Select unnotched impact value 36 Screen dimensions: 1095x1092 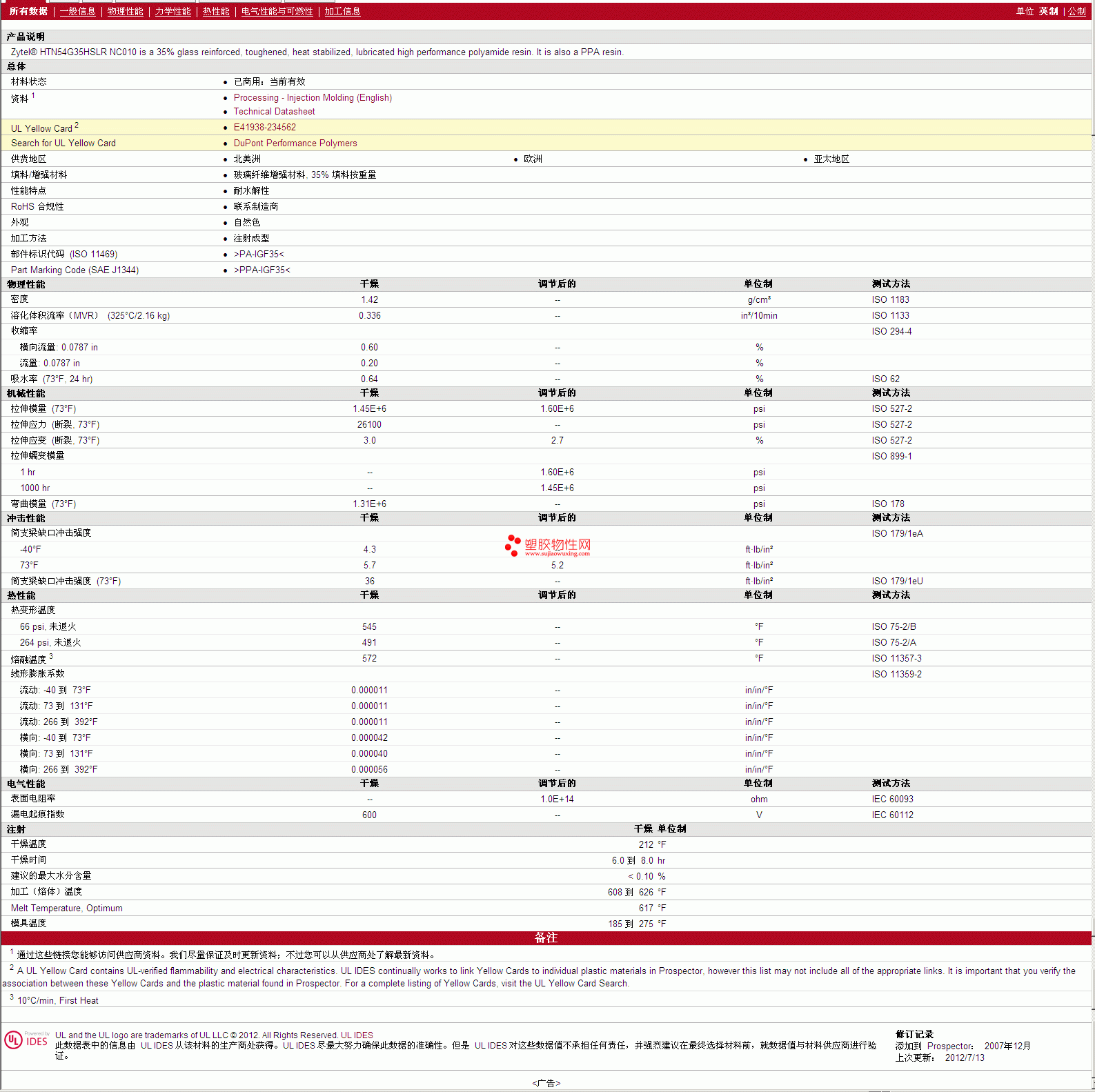(369, 582)
